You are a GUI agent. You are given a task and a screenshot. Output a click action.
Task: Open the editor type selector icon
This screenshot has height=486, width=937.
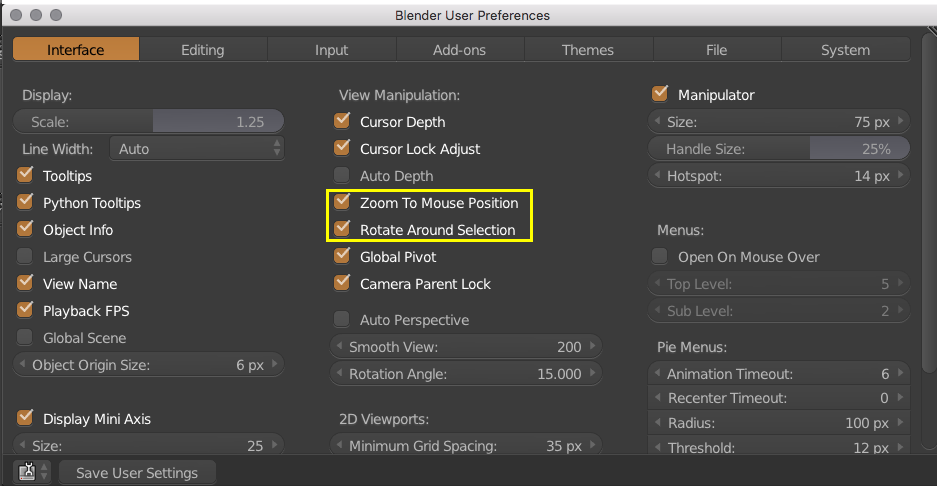pos(28,472)
